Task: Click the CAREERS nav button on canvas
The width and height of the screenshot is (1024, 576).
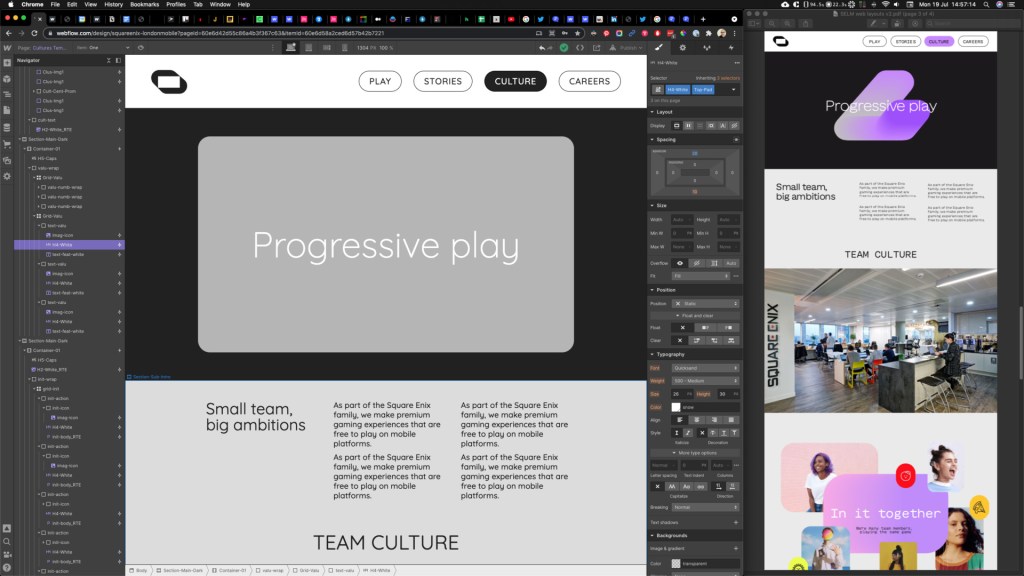Action: pyautogui.click(x=589, y=81)
